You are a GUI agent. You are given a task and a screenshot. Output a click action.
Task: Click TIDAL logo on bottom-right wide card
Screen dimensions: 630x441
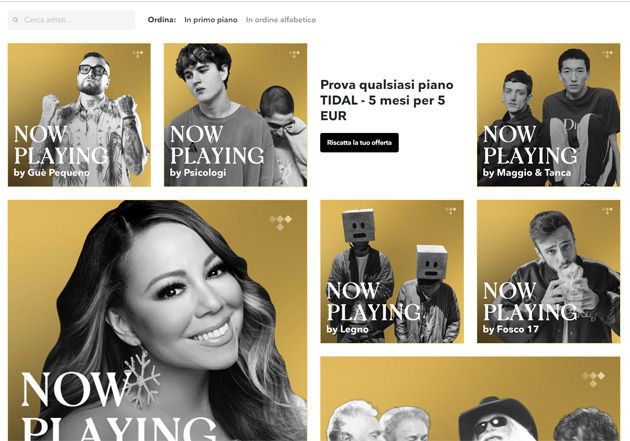pos(593,379)
